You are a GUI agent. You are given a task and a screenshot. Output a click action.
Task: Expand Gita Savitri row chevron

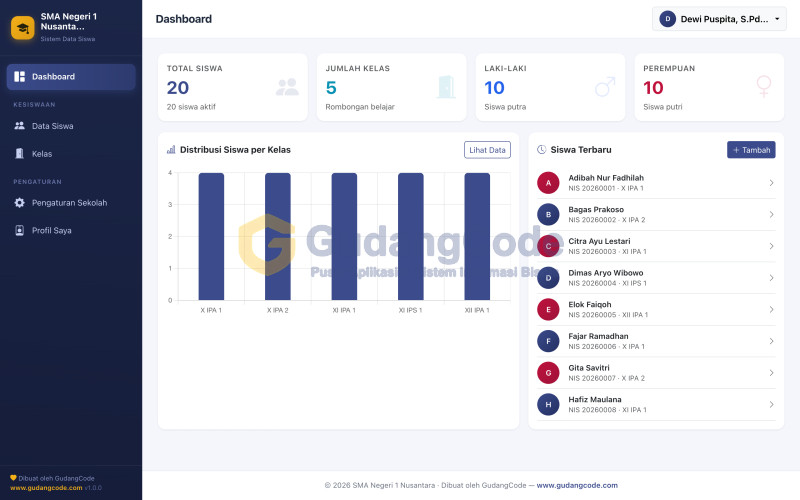click(x=771, y=372)
